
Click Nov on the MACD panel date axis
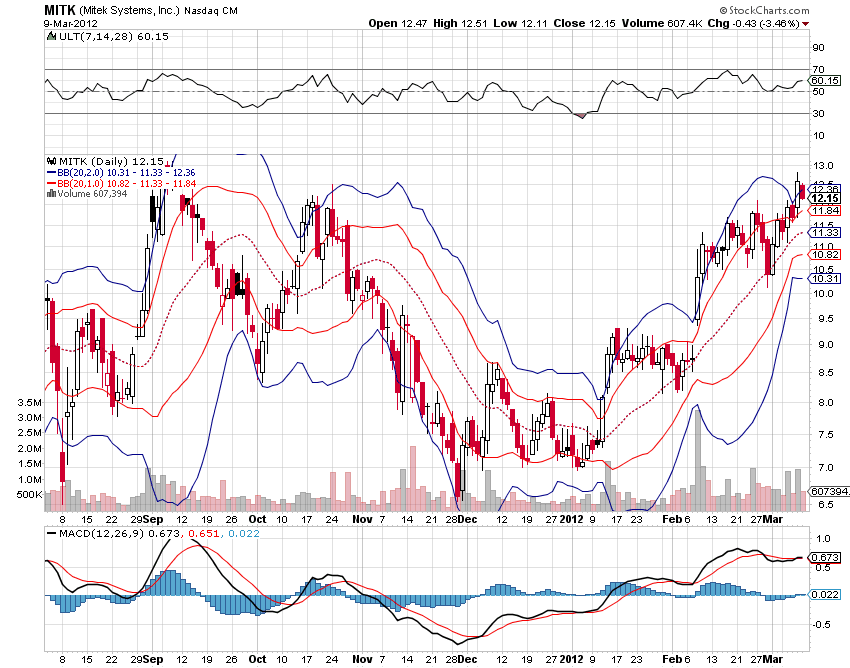(362, 659)
